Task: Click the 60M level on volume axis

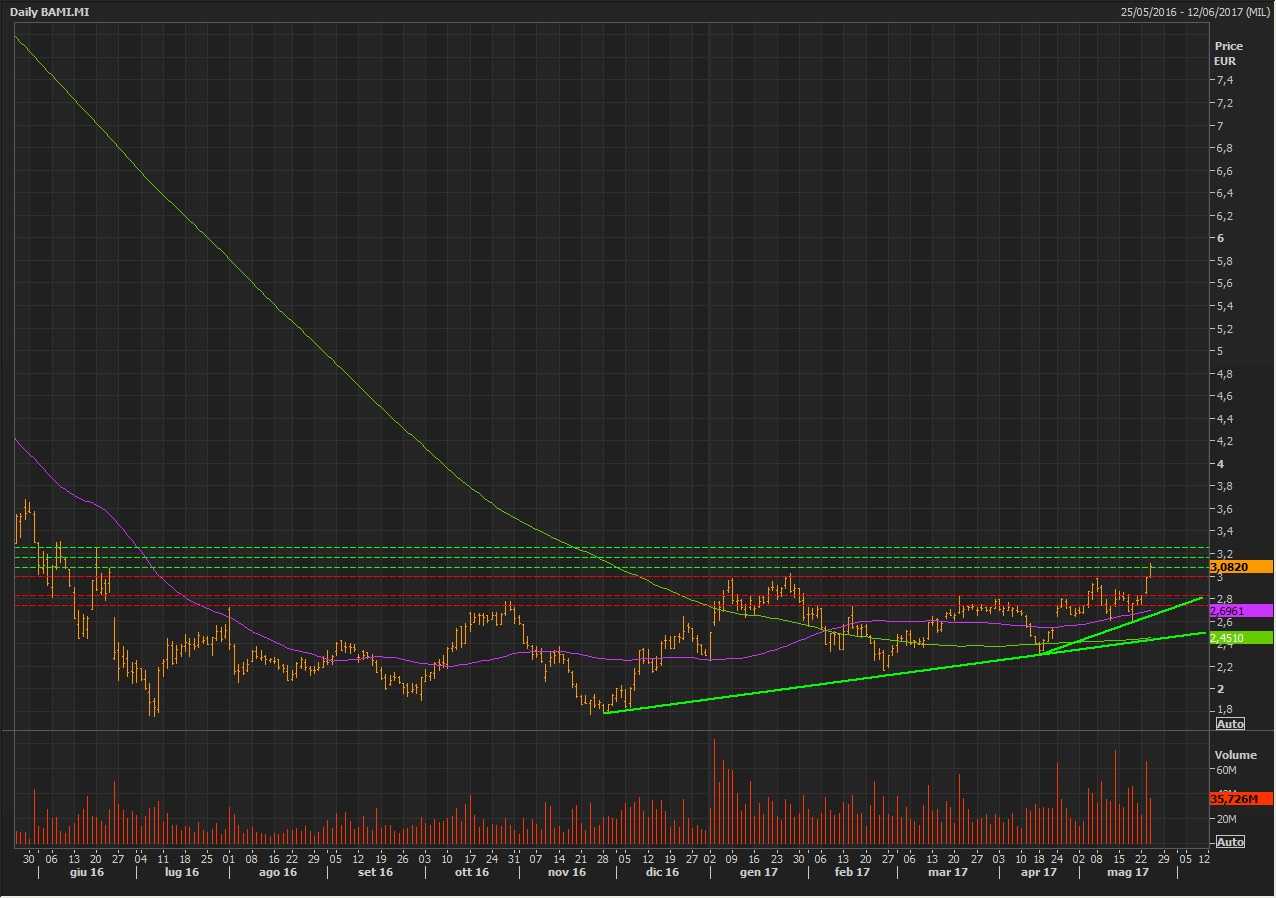Action: (1226, 770)
